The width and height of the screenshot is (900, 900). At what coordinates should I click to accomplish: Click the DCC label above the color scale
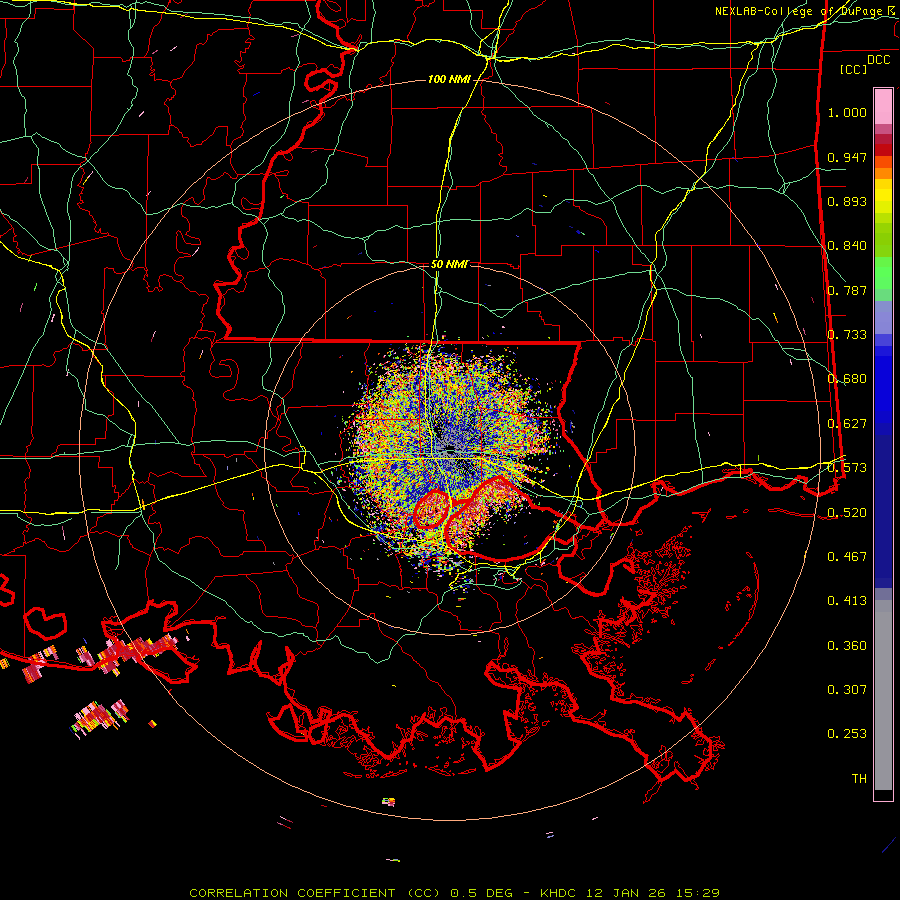(x=878, y=60)
